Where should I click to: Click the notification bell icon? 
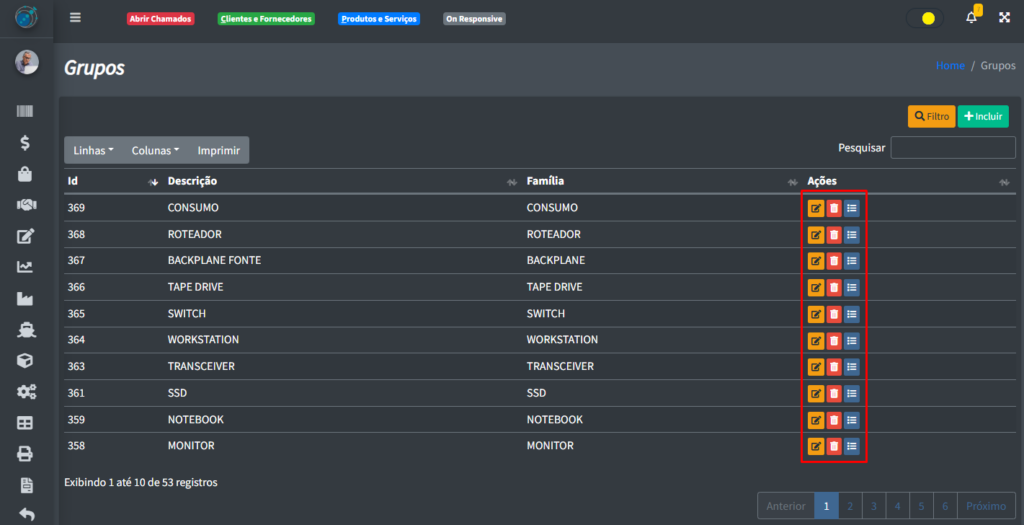pyautogui.click(x=971, y=18)
